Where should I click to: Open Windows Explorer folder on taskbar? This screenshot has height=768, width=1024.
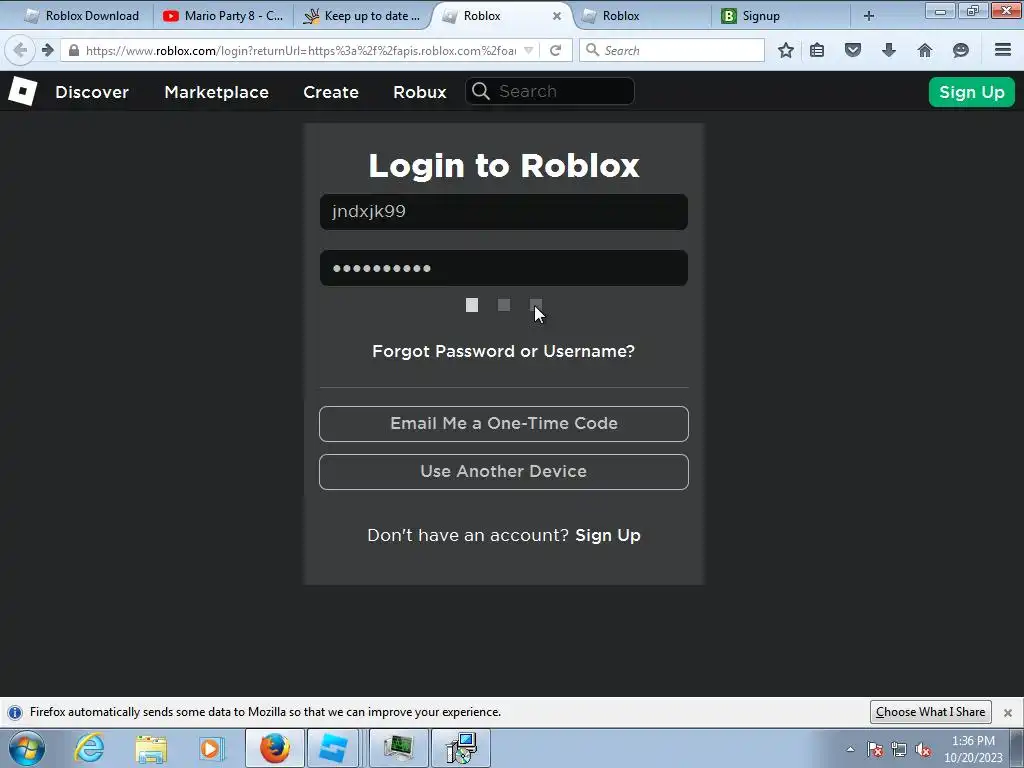pos(151,748)
